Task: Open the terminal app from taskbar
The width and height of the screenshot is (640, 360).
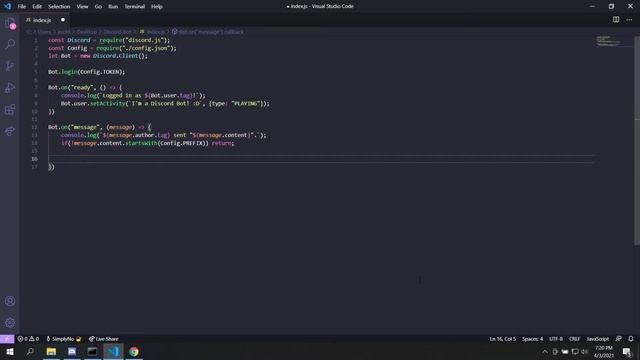Action: pyautogui.click(x=92, y=351)
